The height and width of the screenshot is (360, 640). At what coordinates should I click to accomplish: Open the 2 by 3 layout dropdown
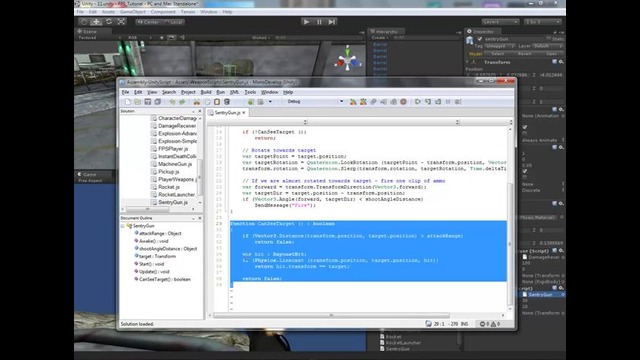542,22
